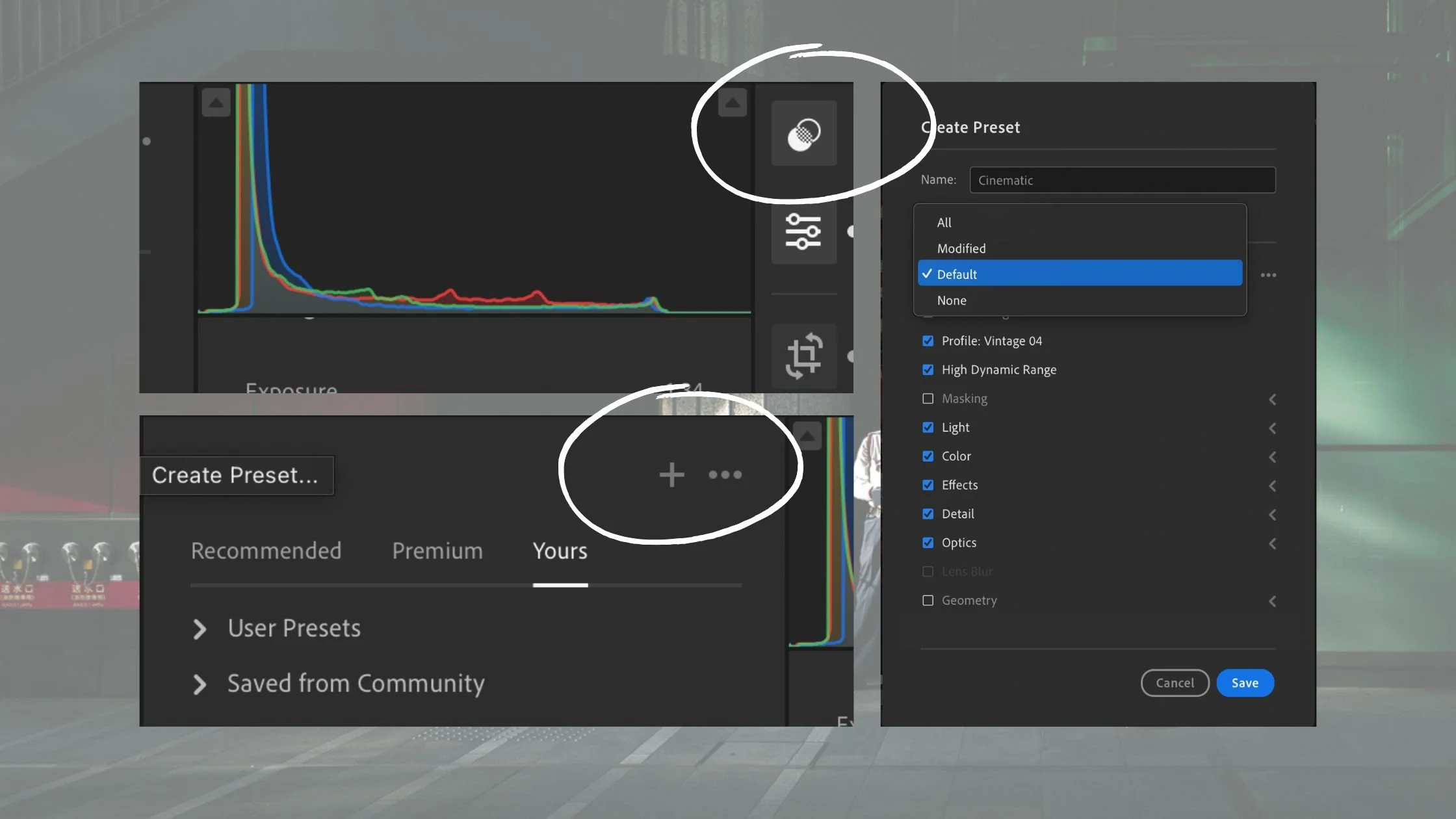This screenshot has height=819, width=1456.
Task: Open the Edit adjustments panel icon
Action: click(803, 233)
